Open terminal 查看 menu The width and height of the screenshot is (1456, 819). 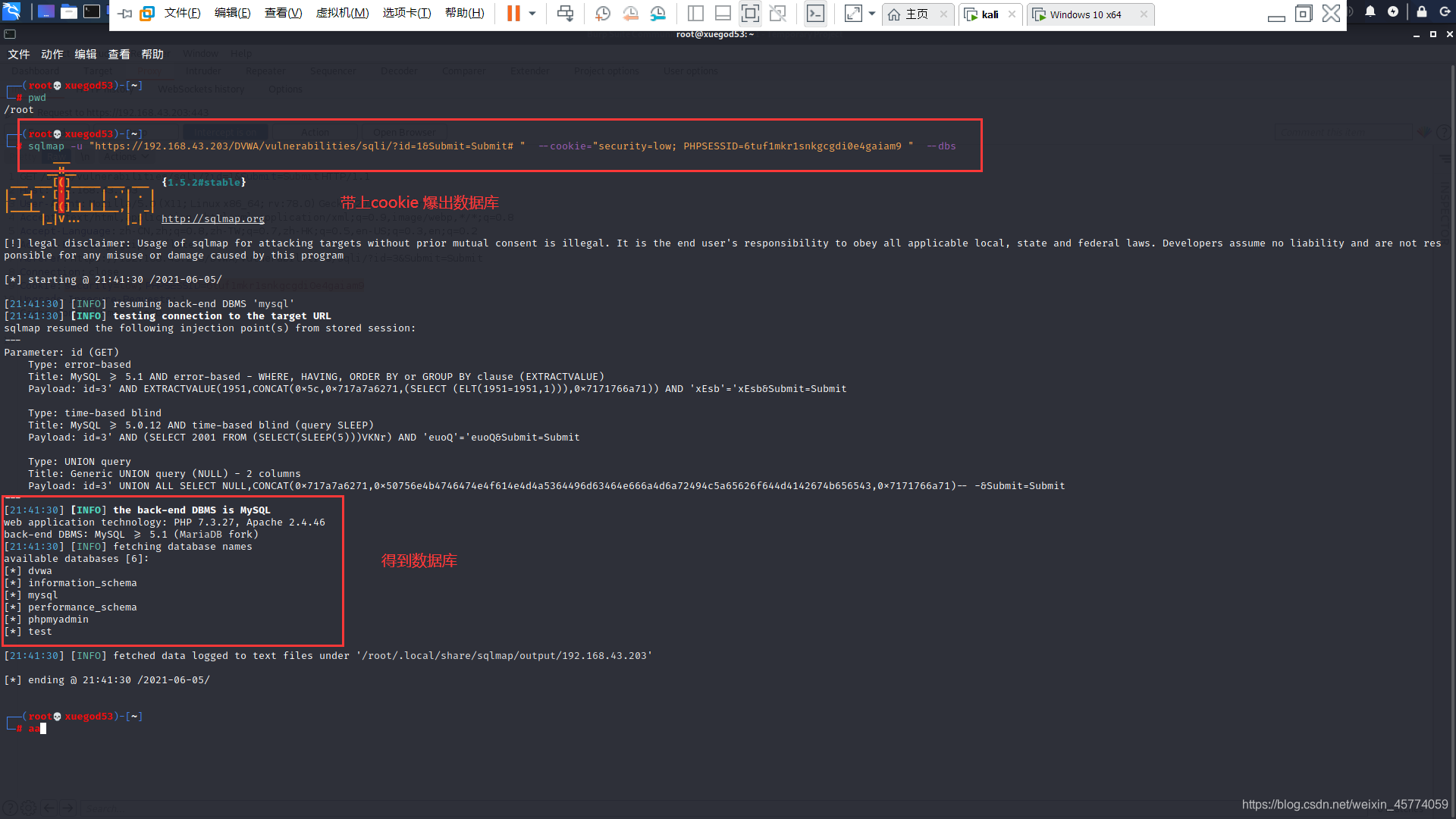tap(119, 55)
